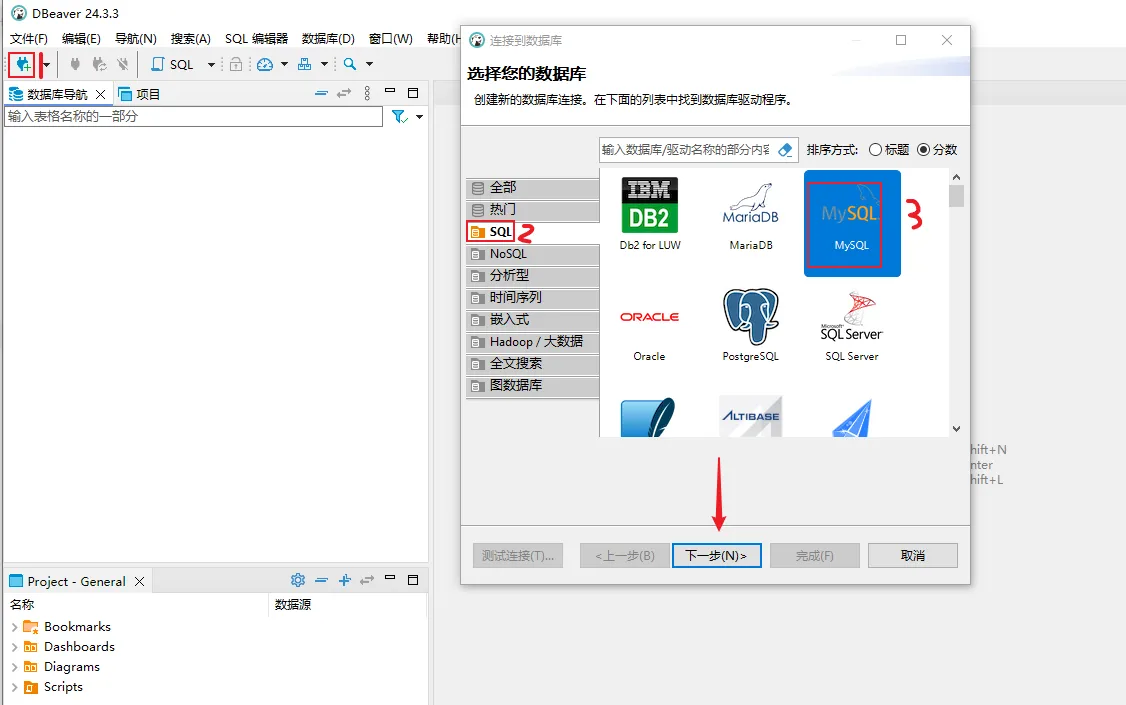Click the navigator filter funnel icon
This screenshot has width=1126, height=705.
coord(399,116)
